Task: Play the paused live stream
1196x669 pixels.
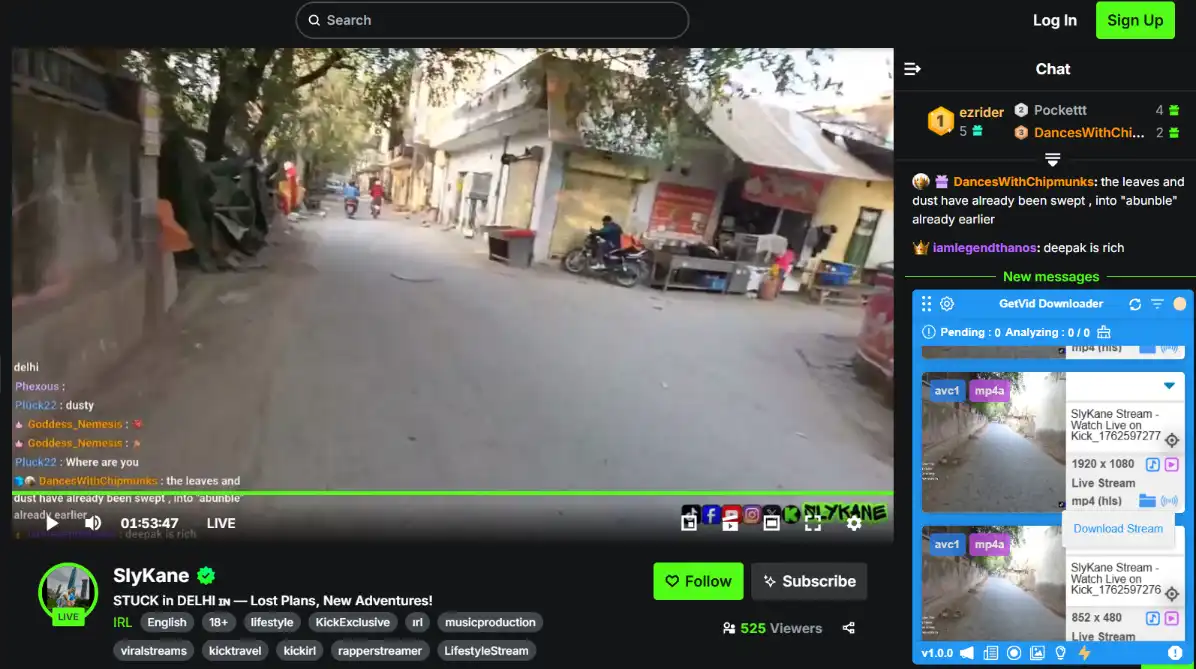Action: 51,522
